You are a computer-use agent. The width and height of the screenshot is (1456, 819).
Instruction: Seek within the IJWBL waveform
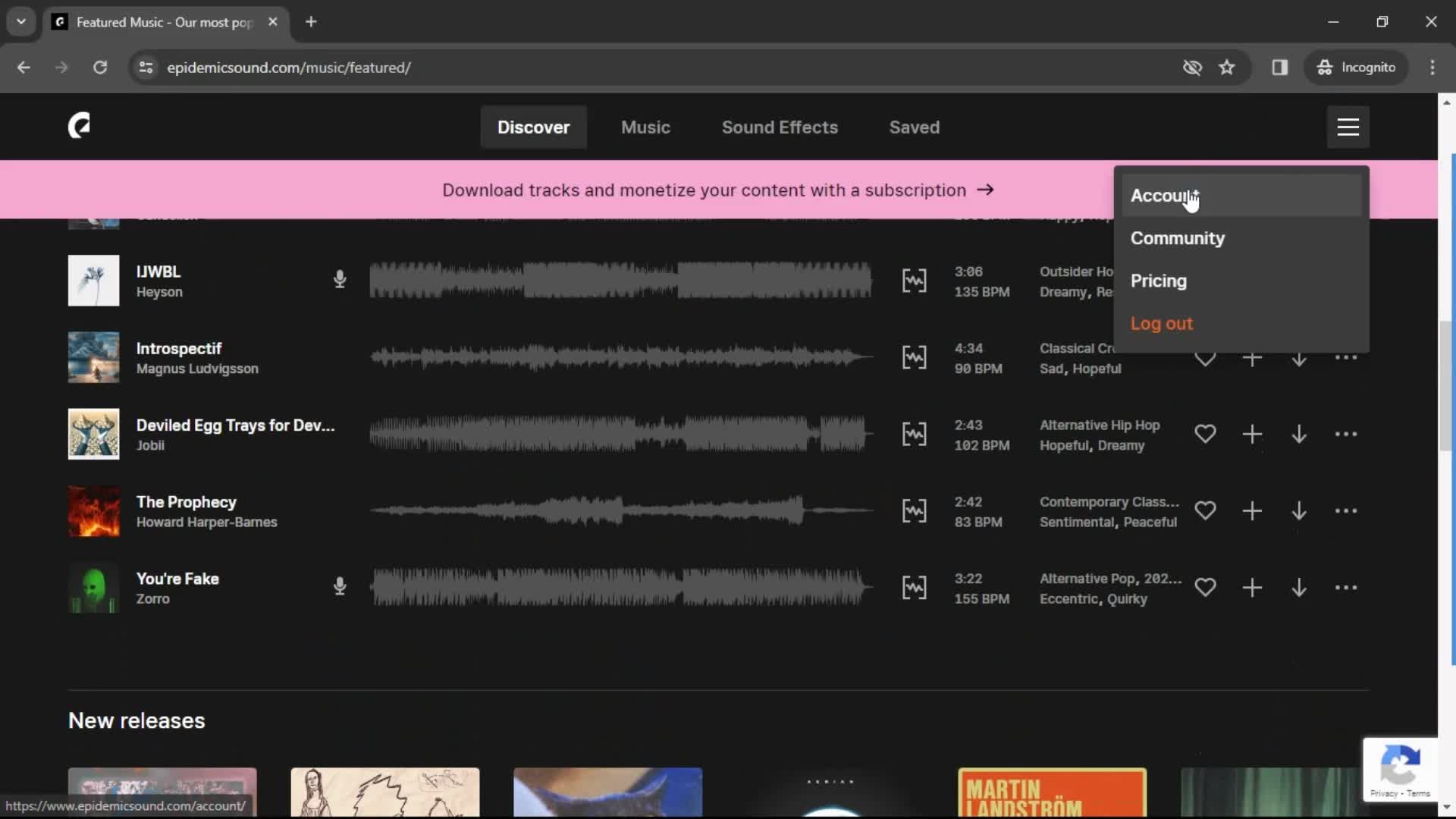pyautogui.click(x=621, y=281)
